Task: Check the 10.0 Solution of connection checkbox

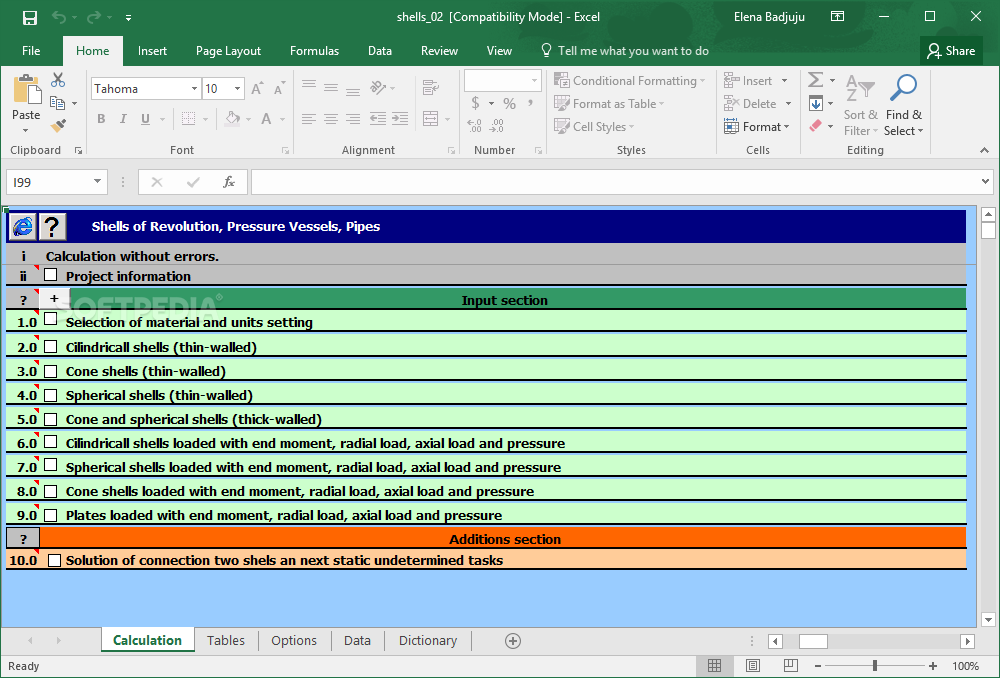Action: (54, 560)
